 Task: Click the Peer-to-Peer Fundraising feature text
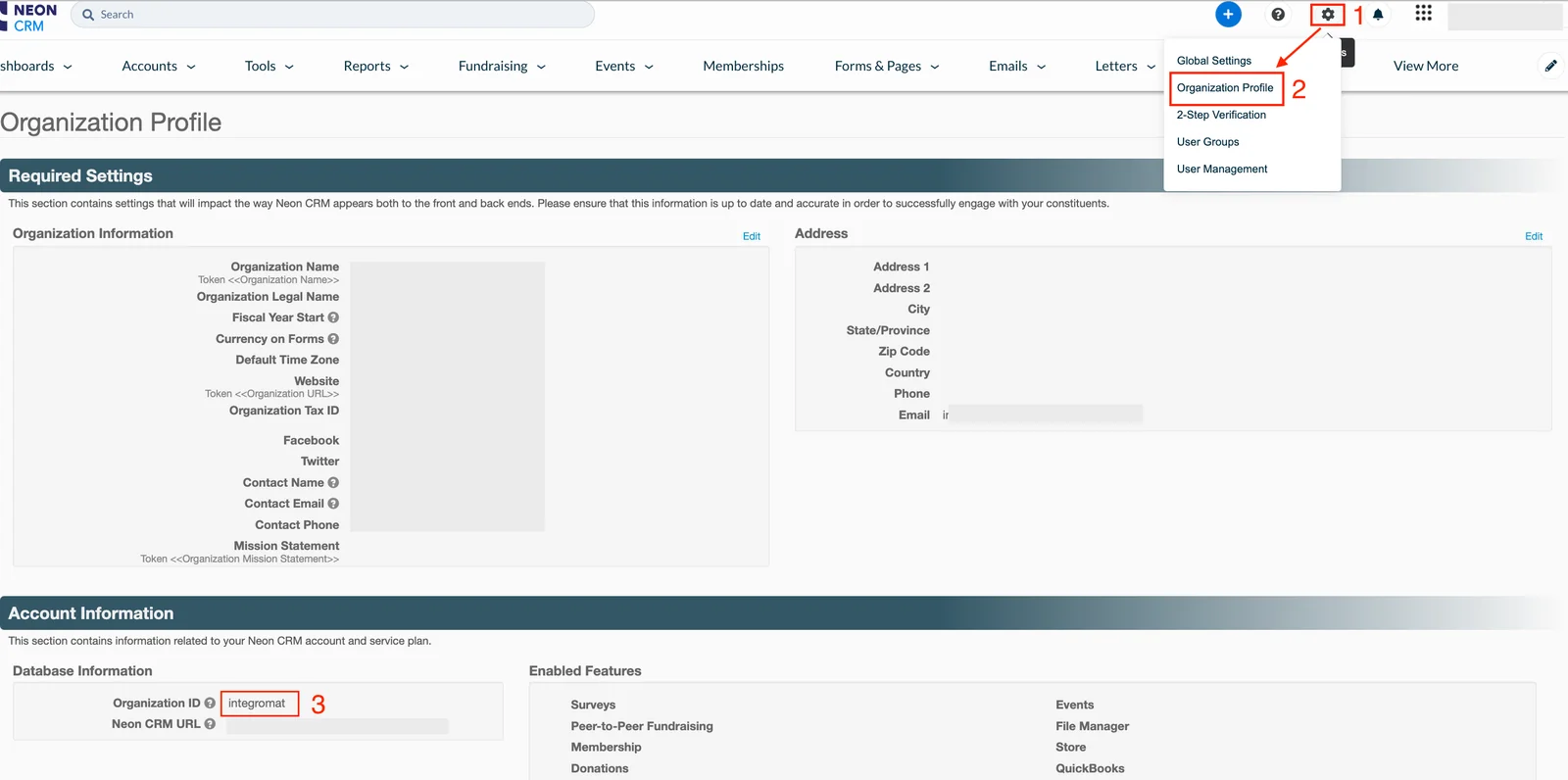point(642,726)
